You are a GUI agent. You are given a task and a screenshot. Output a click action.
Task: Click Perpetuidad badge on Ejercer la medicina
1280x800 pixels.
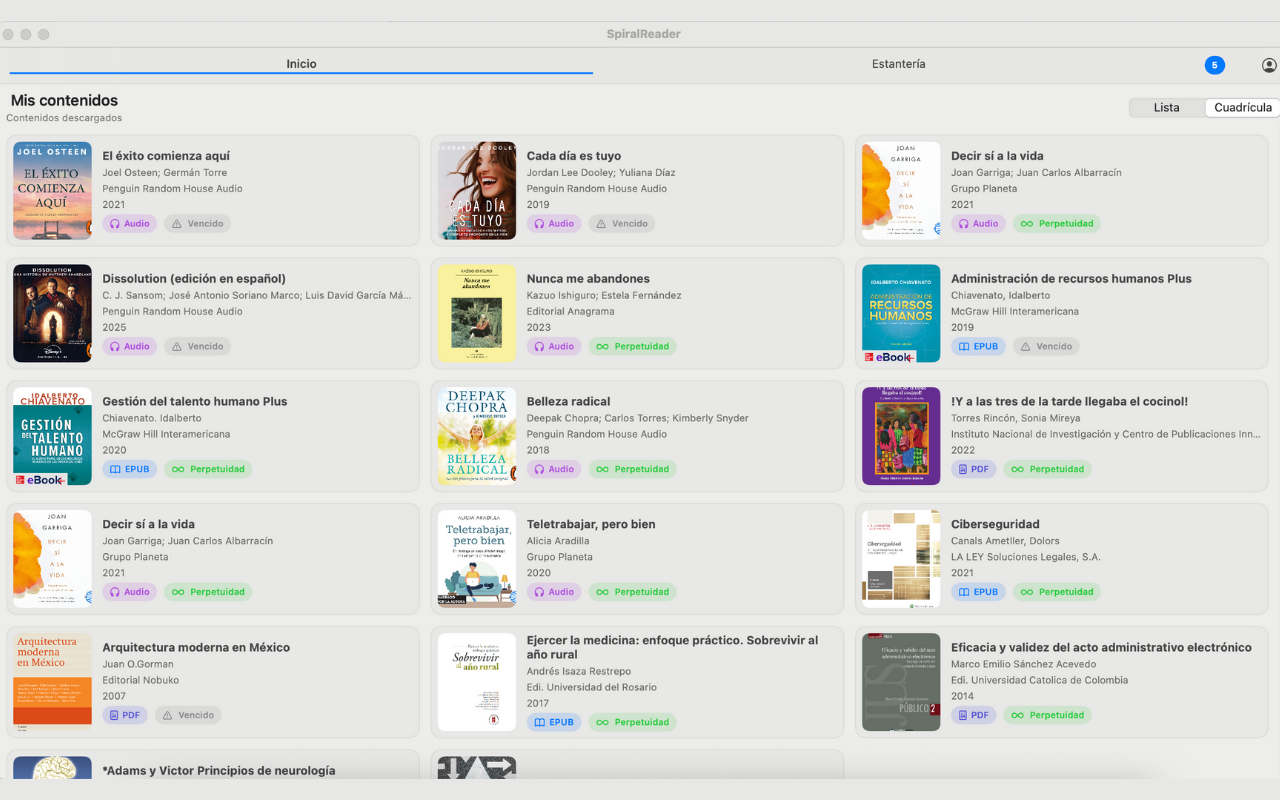pos(633,722)
